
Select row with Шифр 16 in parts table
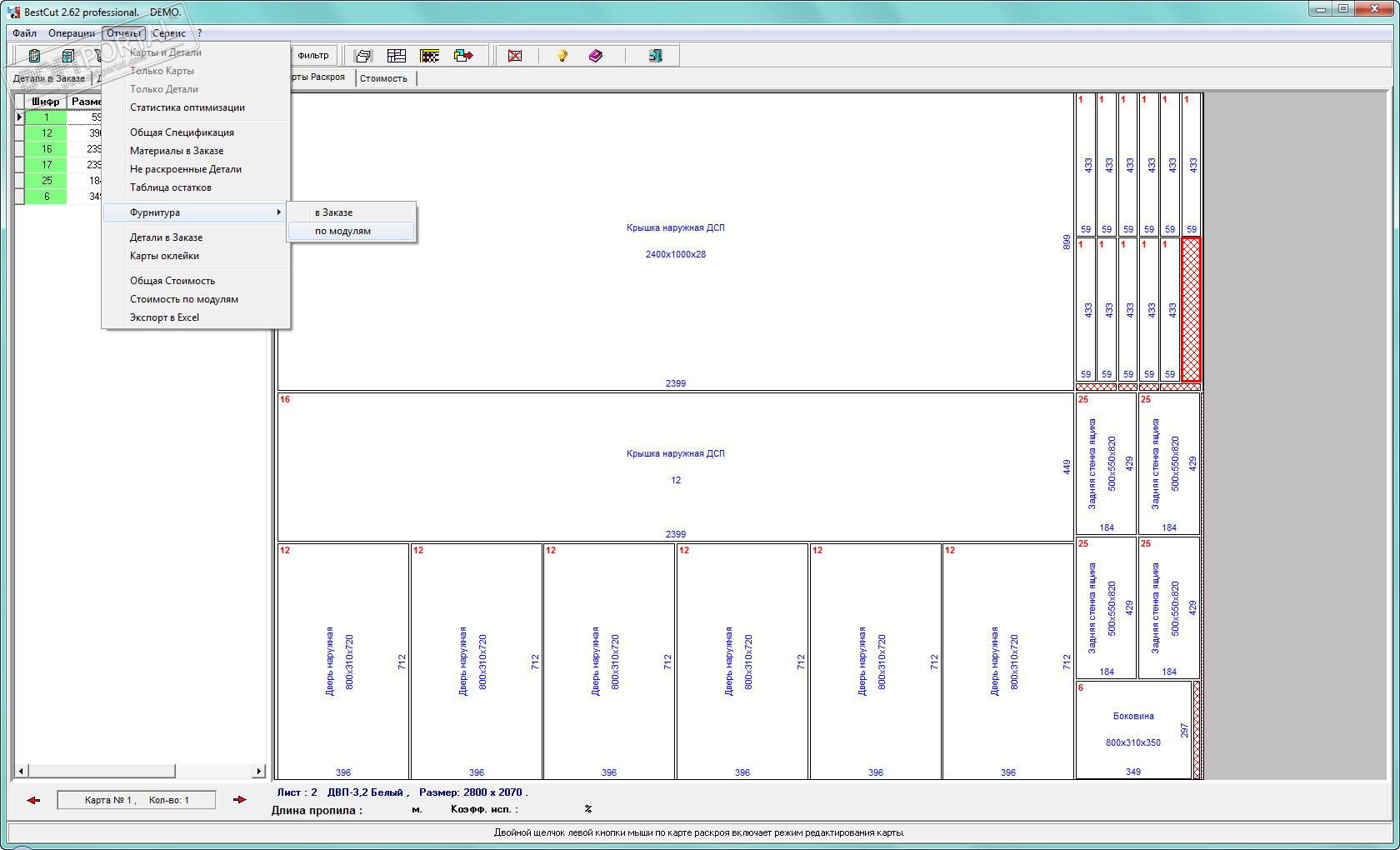(x=46, y=149)
